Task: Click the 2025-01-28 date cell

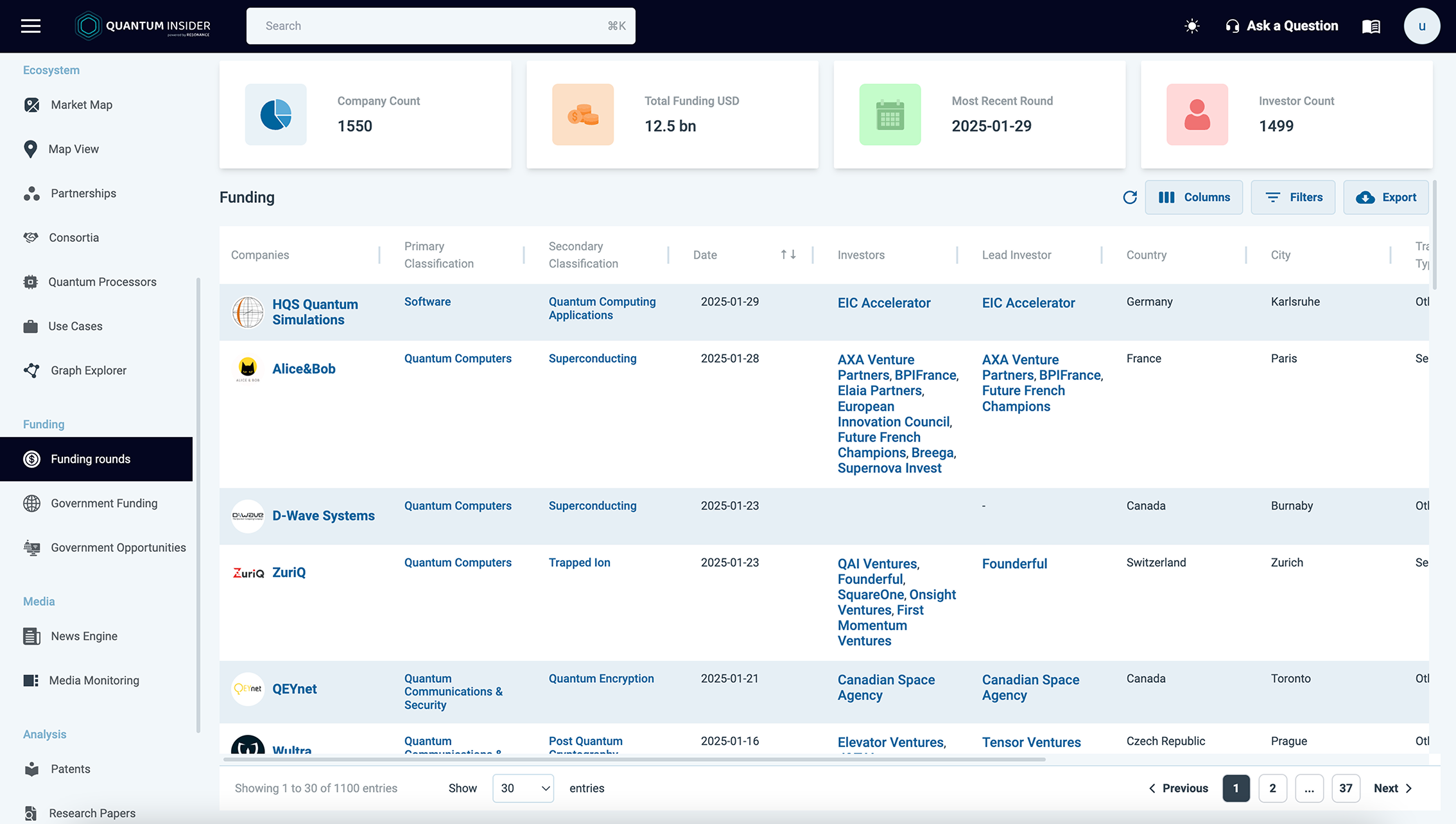Action: [x=730, y=358]
